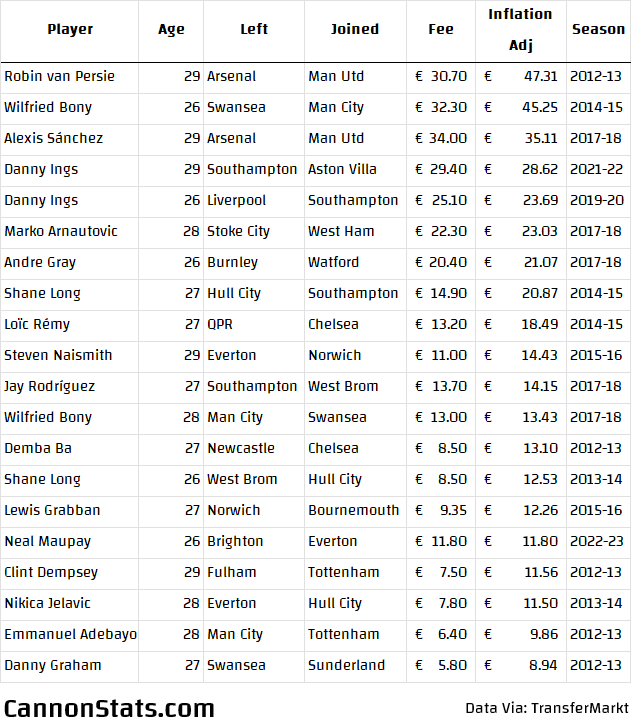Click the Age column header

171,29
